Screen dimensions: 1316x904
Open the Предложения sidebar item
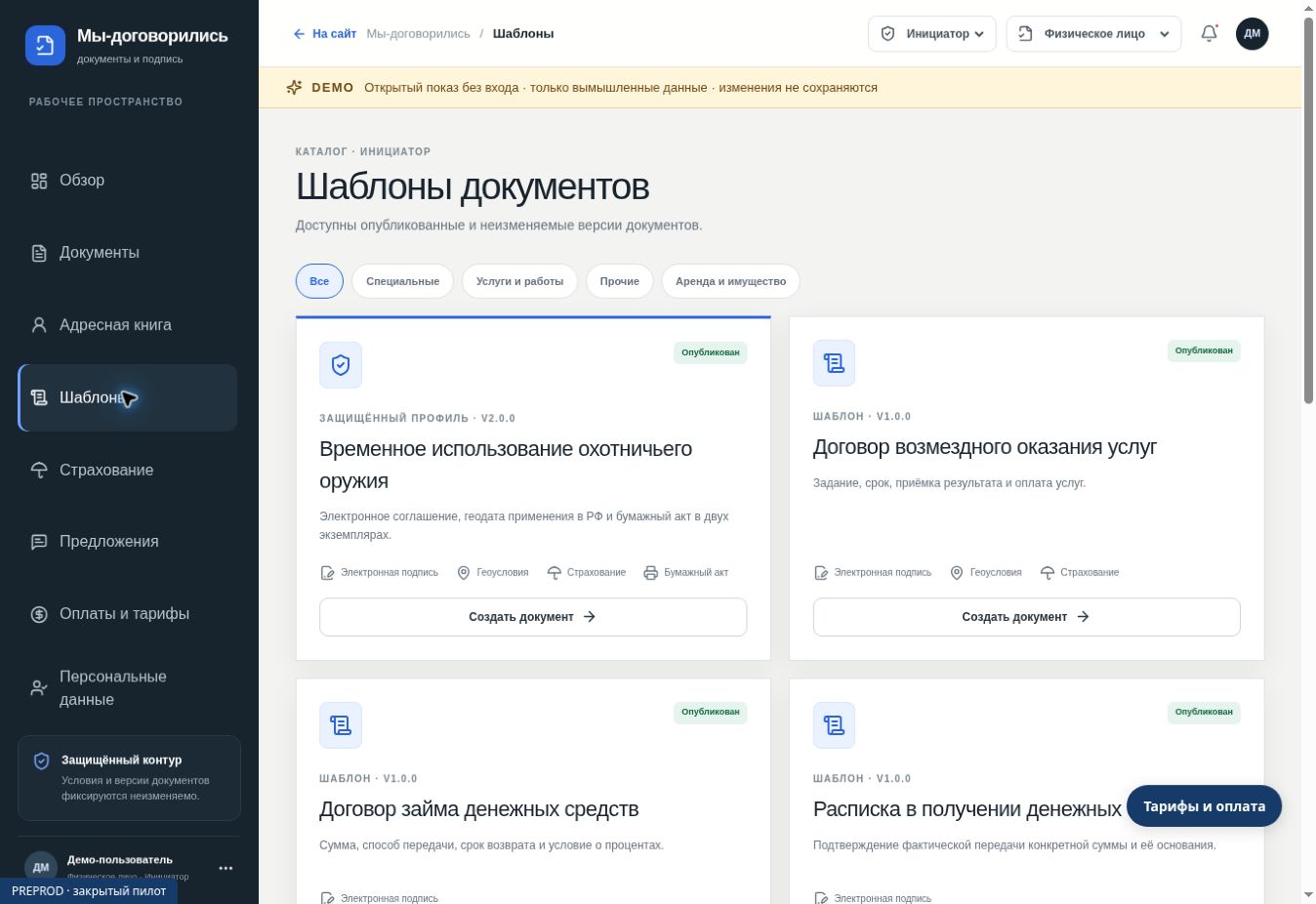128,542
